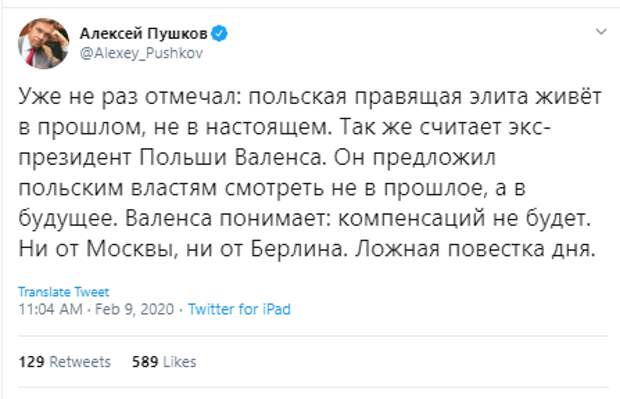The height and width of the screenshot is (399, 620).
Task: Click the display name Алексей Пушков
Action: pyautogui.click(x=144, y=33)
